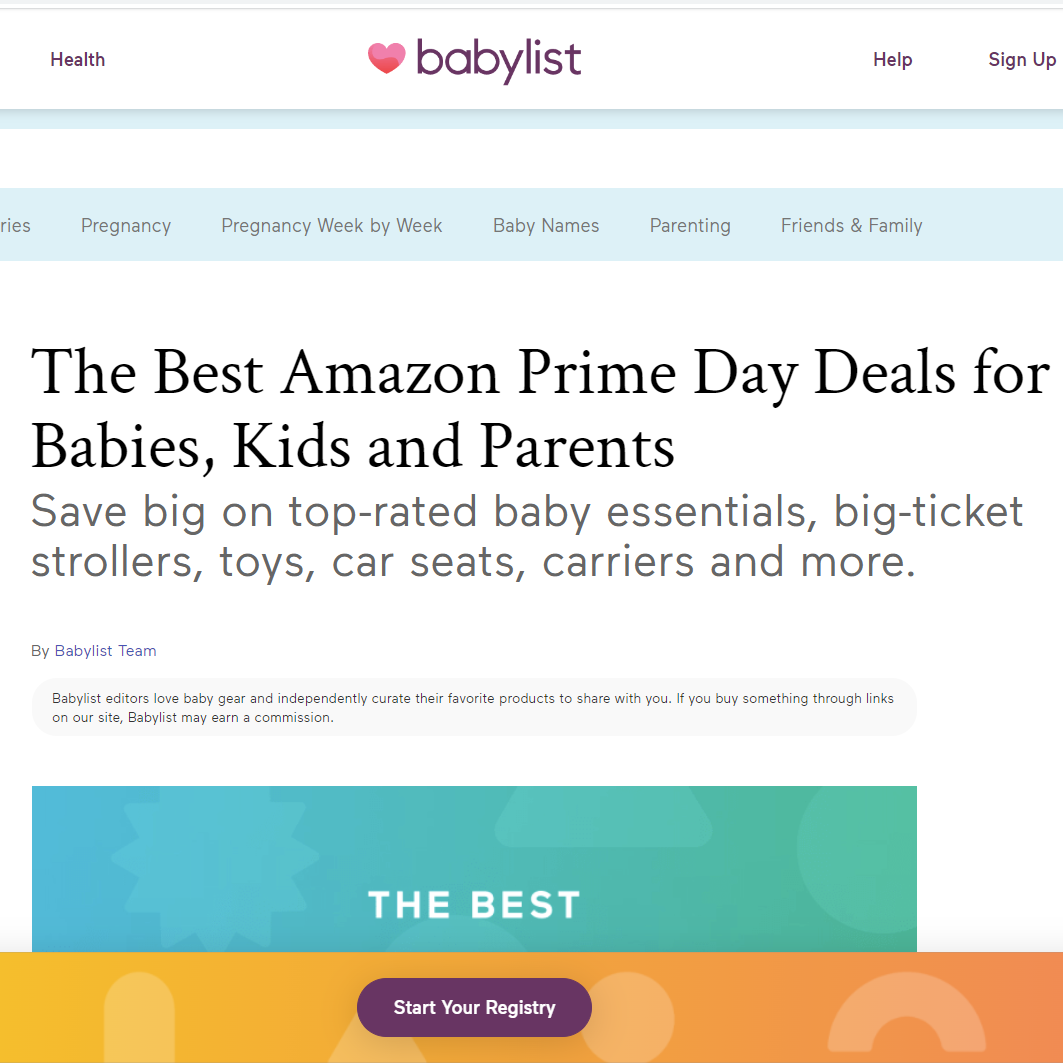Image resolution: width=1063 pixels, height=1063 pixels.
Task: Open Pregnancy Week by Week tab
Action: tap(331, 226)
